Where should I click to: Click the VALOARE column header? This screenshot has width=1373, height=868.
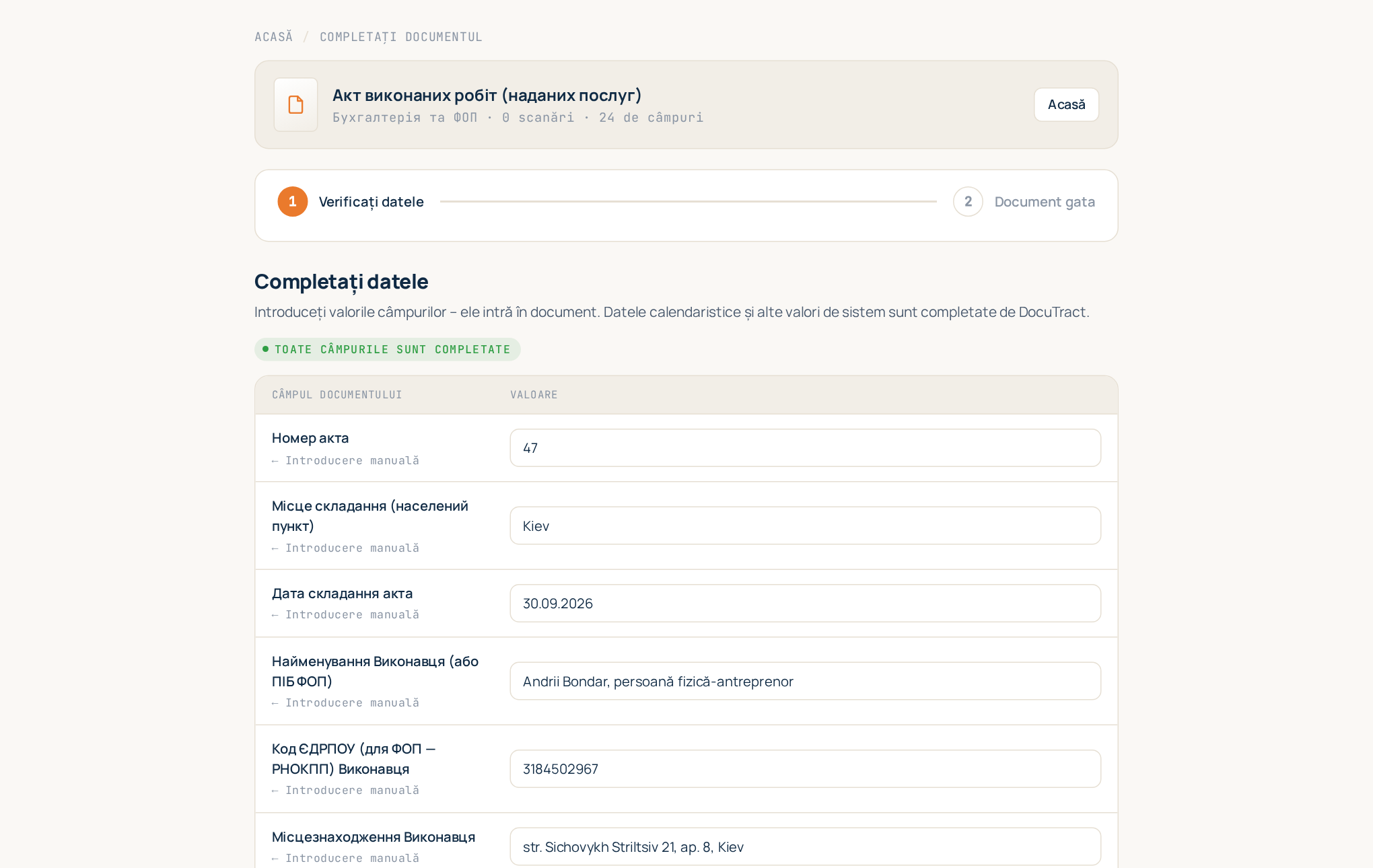tap(534, 395)
